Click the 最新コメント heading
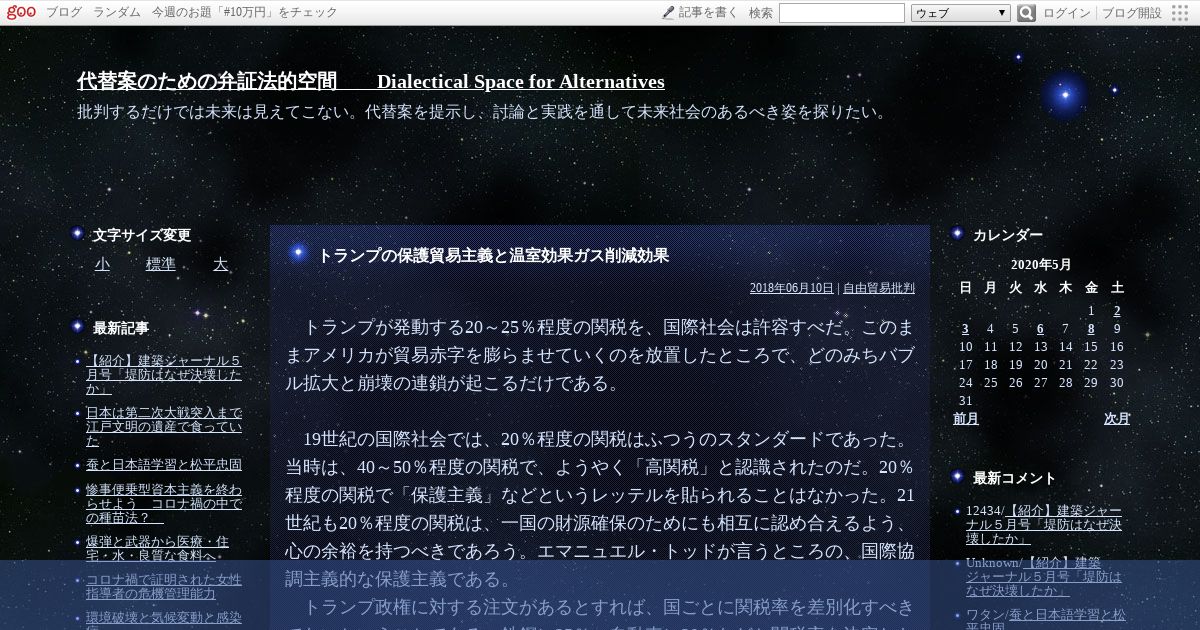Image resolution: width=1200 pixels, height=630 pixels. (x=1014, y=478)
